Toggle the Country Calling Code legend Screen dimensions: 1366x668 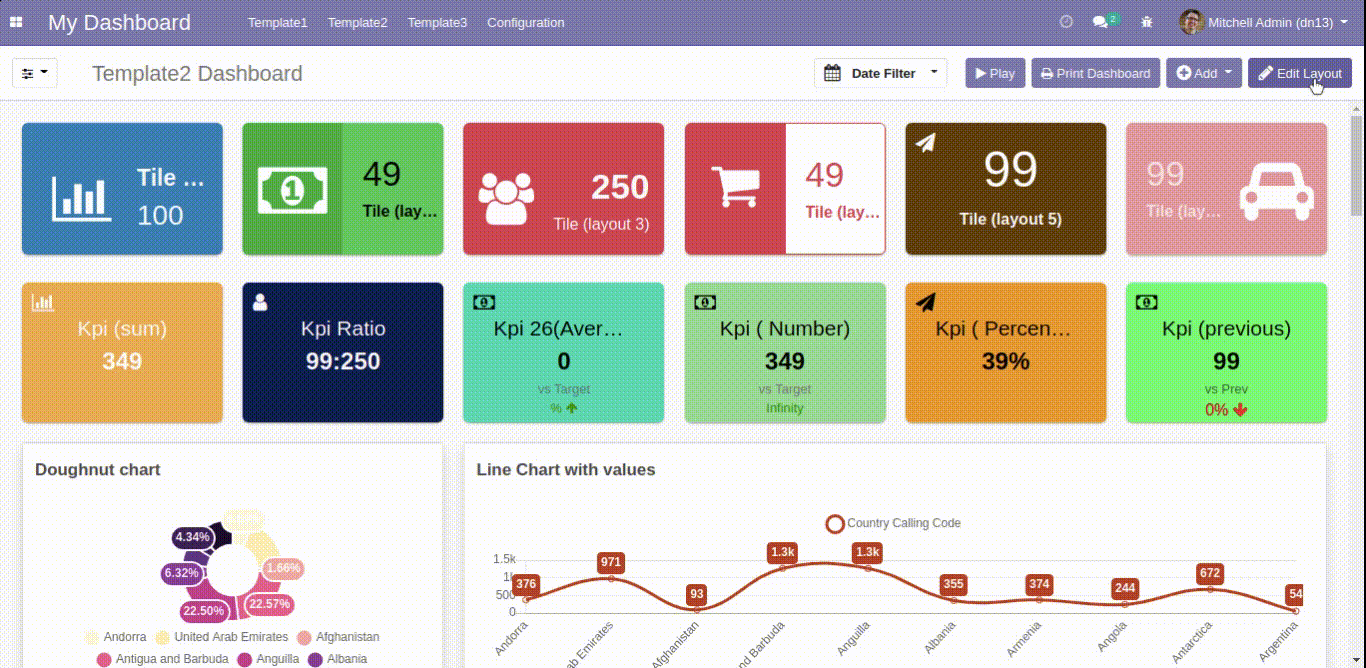click(893, 523)
